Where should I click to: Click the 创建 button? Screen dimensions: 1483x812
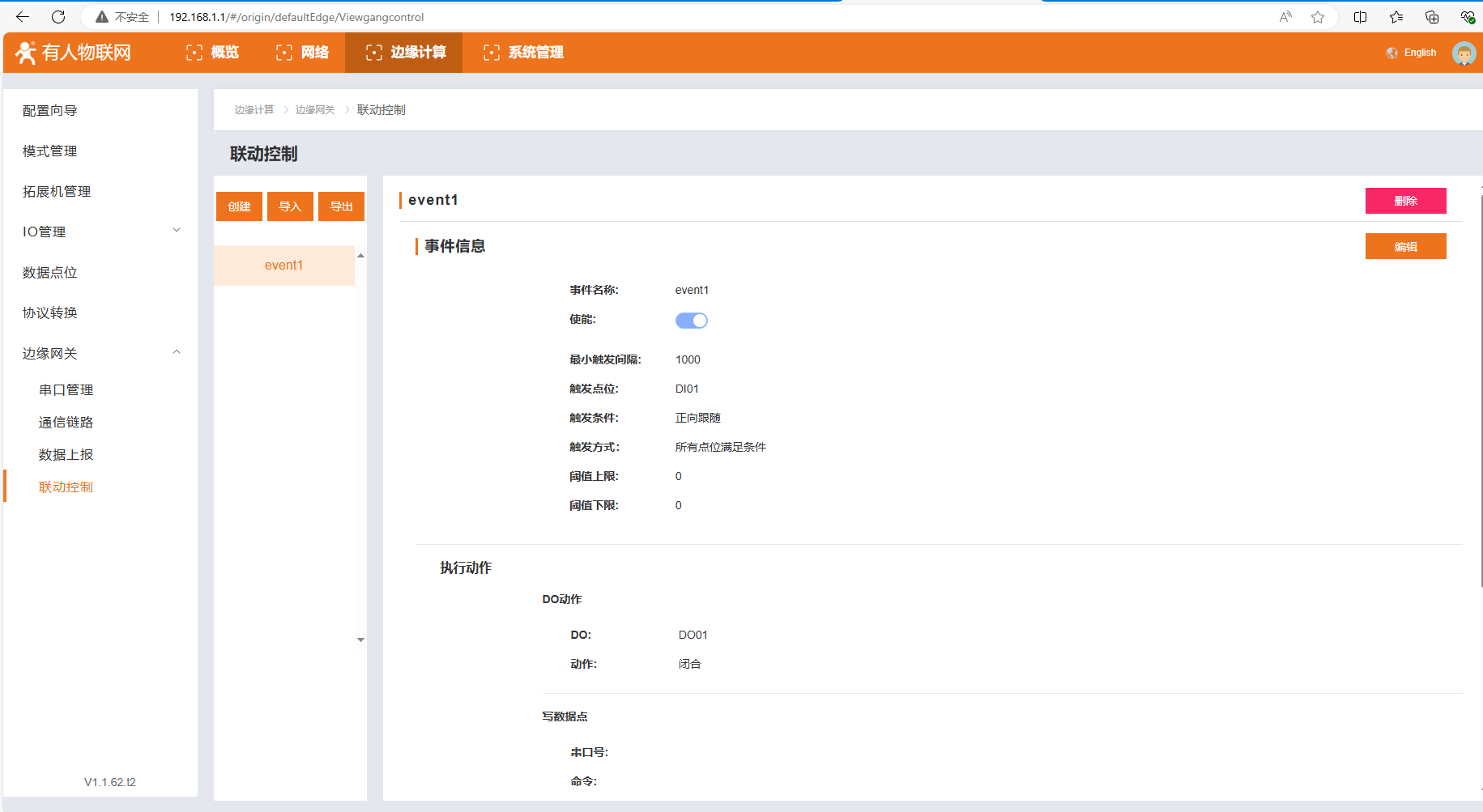(x=239, y=206)
